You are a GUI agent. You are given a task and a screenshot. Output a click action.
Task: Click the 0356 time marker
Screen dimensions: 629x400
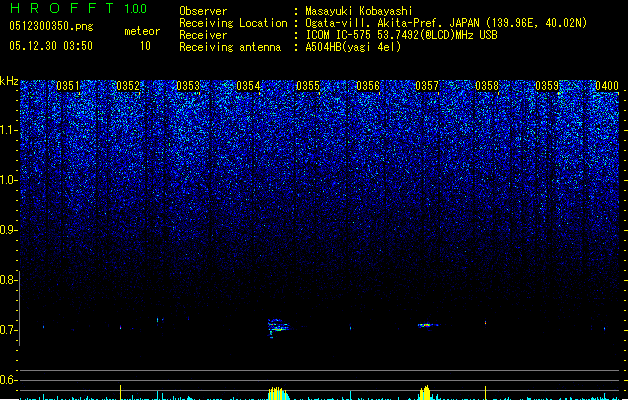click(368, 85)
